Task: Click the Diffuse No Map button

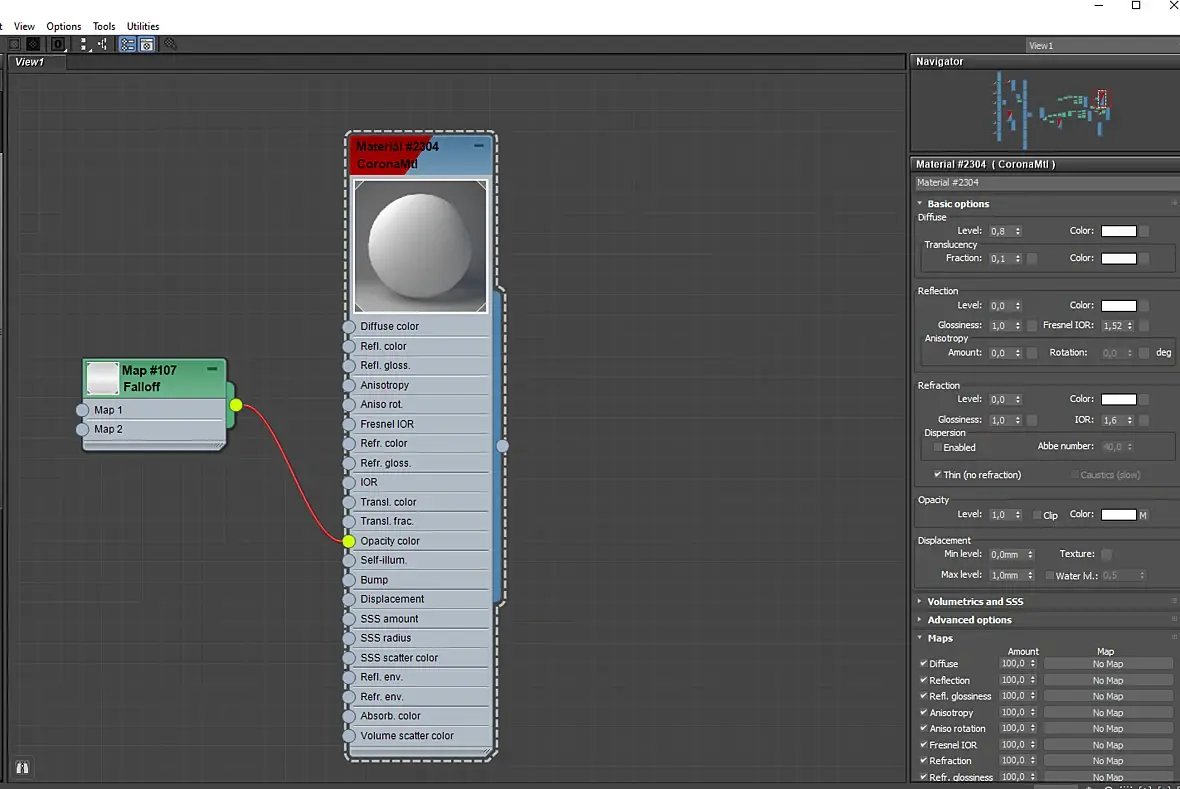Action: point(1107,664)
